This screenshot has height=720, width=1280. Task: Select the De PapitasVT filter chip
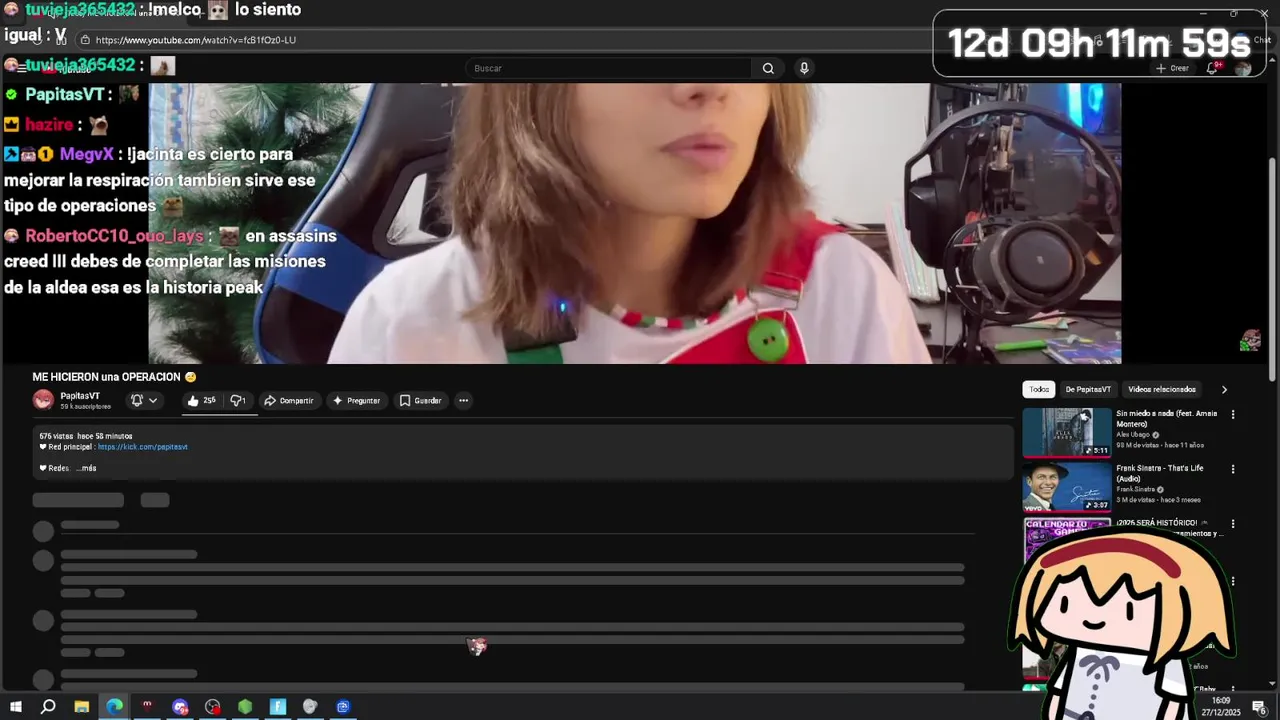point(1088,389)
